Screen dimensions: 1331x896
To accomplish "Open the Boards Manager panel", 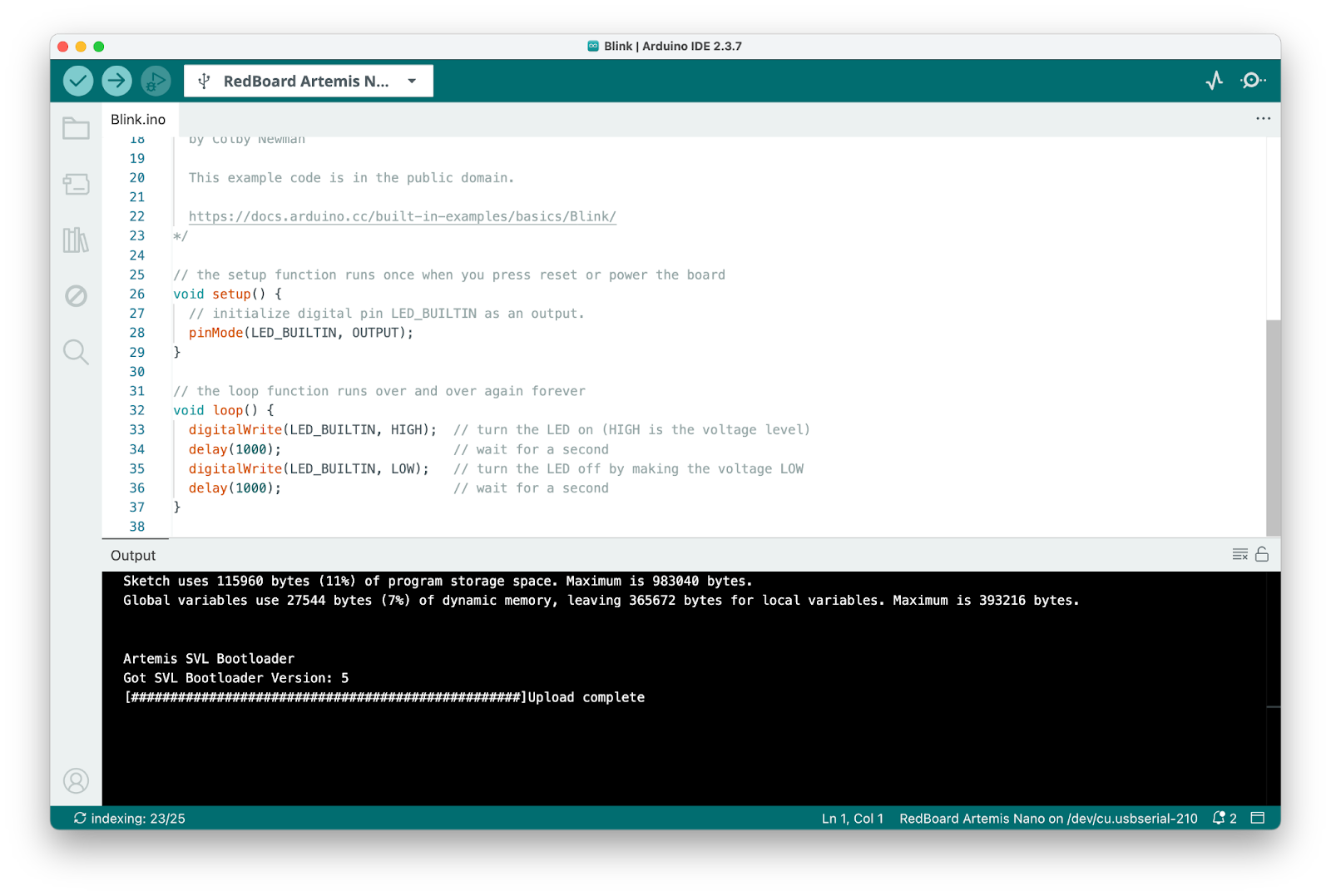I will [76, 185].
